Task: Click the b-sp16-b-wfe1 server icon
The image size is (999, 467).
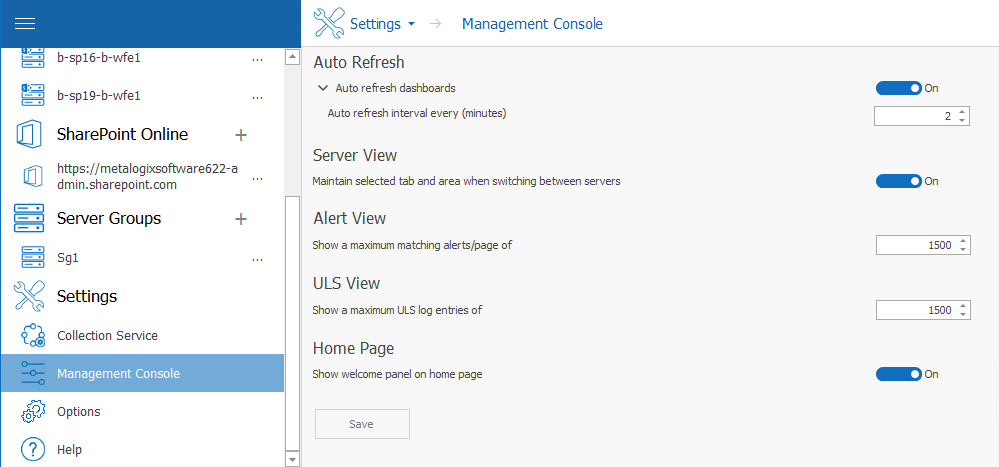Action: 32,58
